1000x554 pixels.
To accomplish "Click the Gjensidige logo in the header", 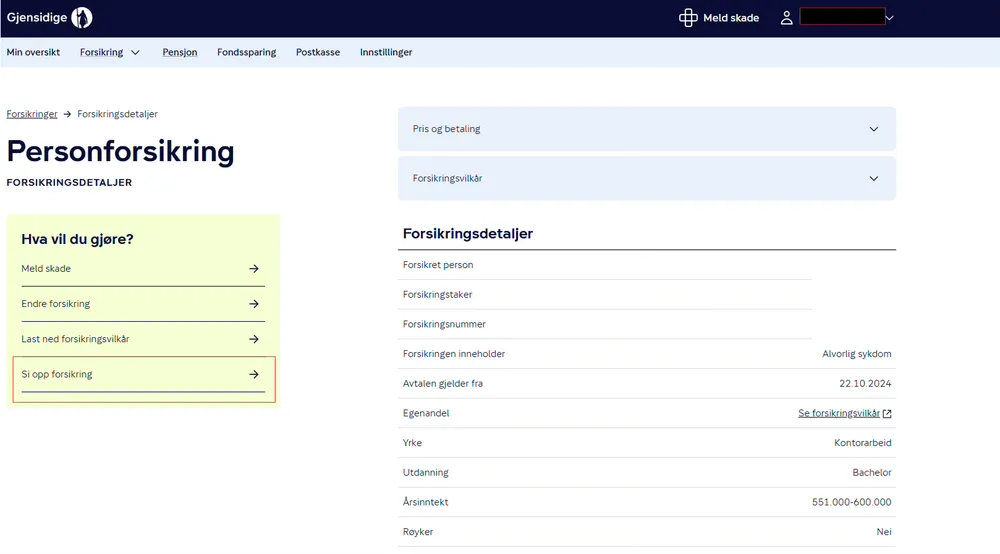I will coord(49,17).
